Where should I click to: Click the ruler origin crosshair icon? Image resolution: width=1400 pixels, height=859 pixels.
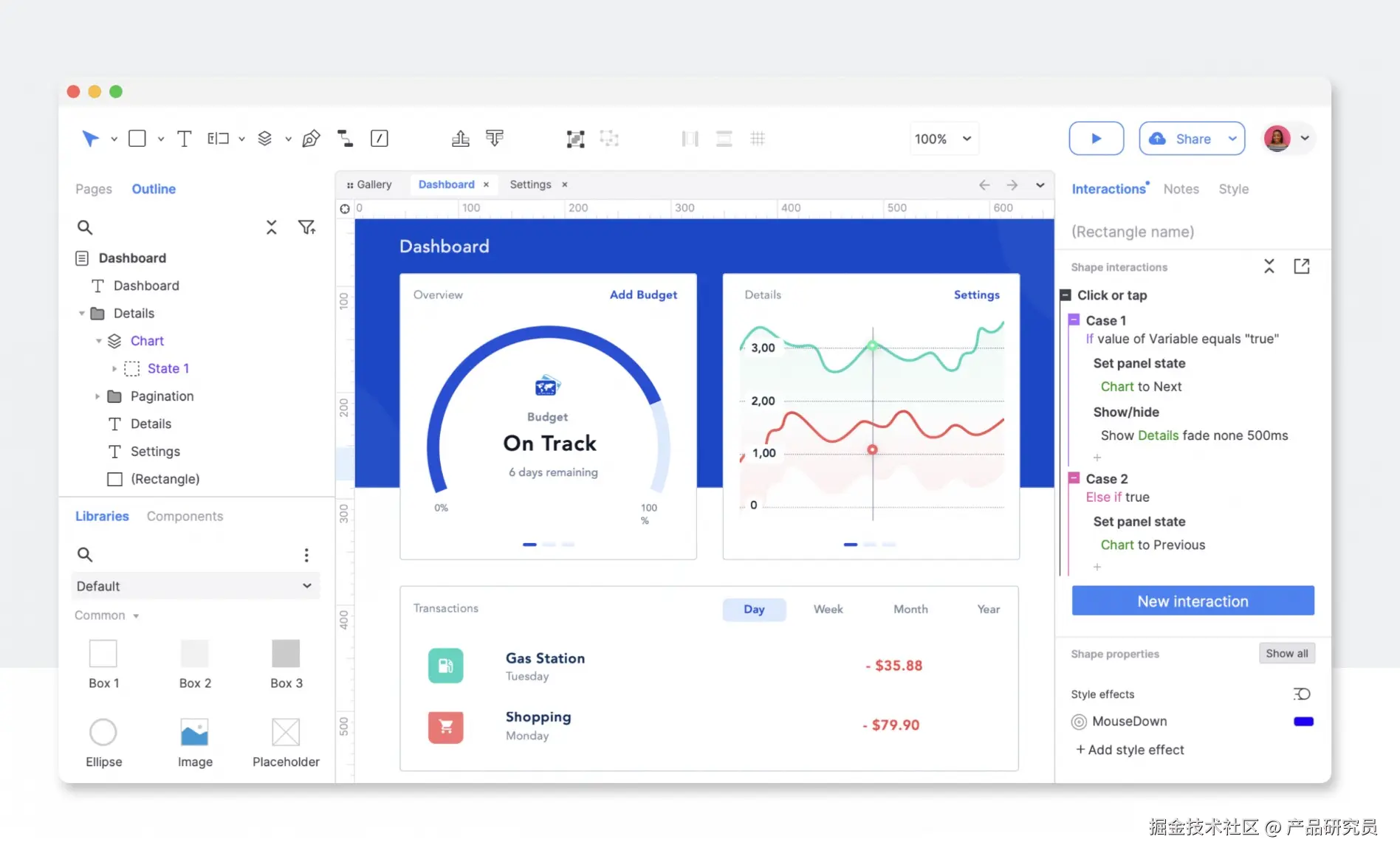pos(345,209)
